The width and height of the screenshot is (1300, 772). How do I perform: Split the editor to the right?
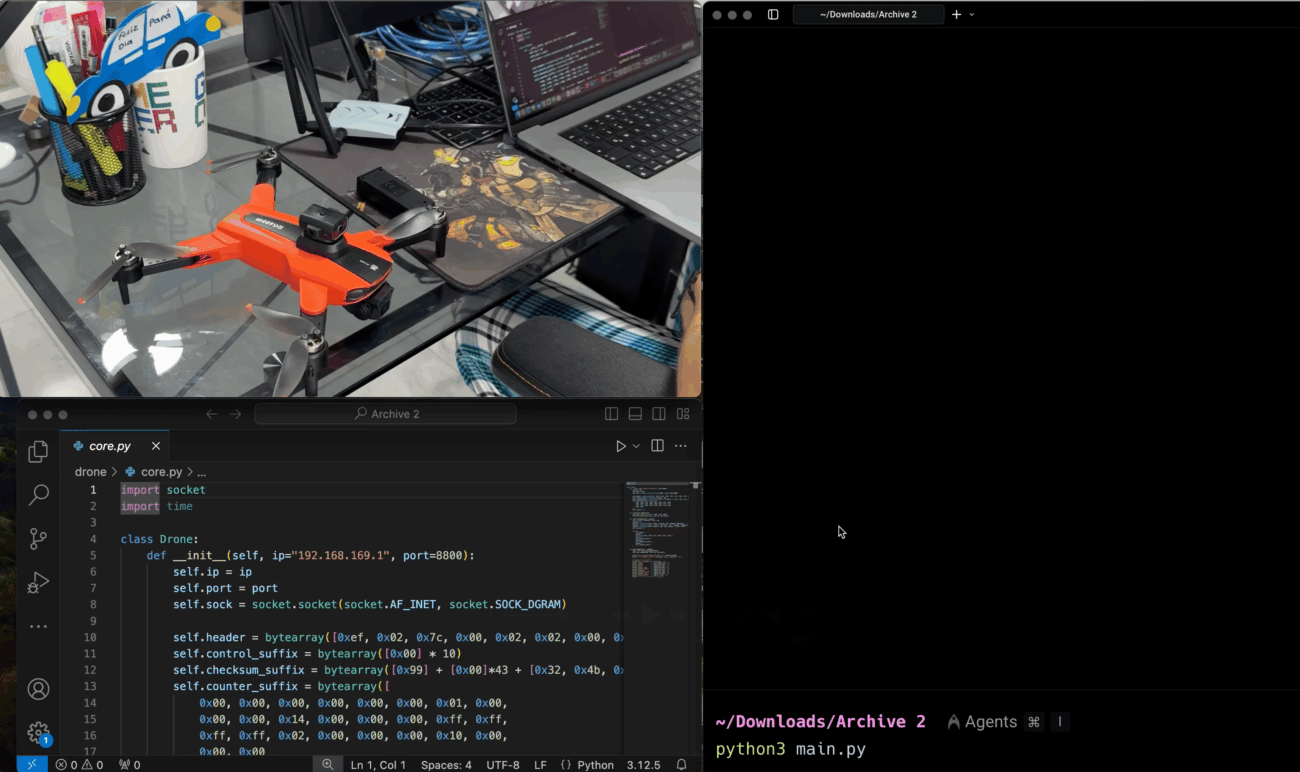tap(657, 446)
